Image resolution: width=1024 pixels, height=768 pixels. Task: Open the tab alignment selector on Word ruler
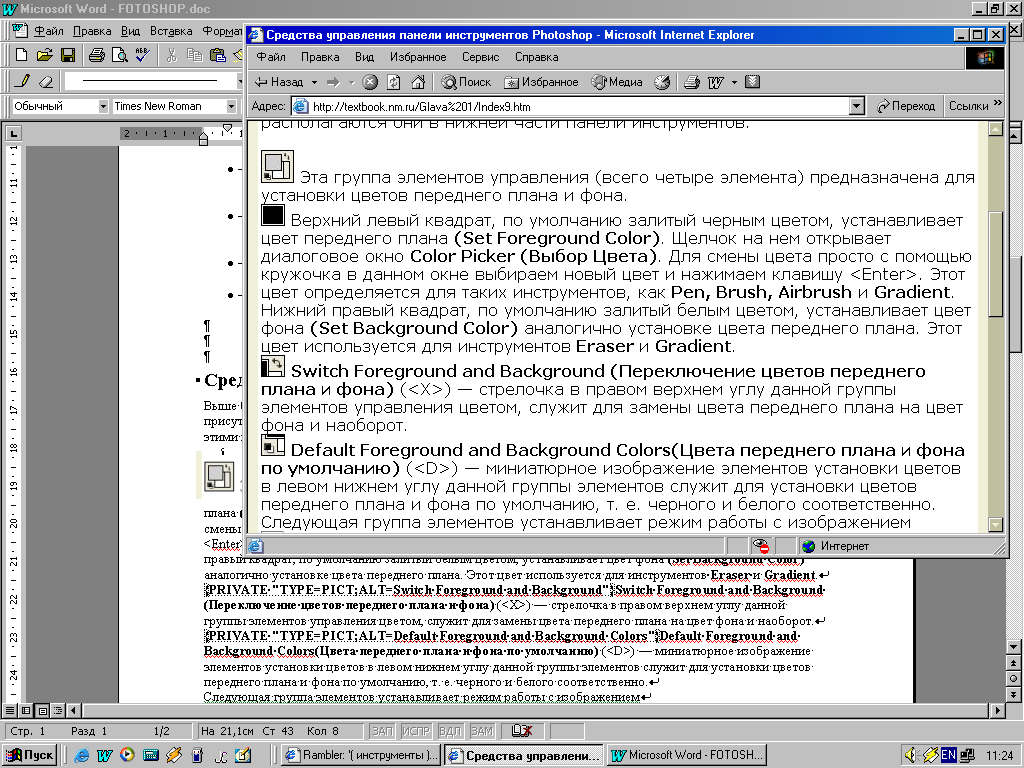13,134
